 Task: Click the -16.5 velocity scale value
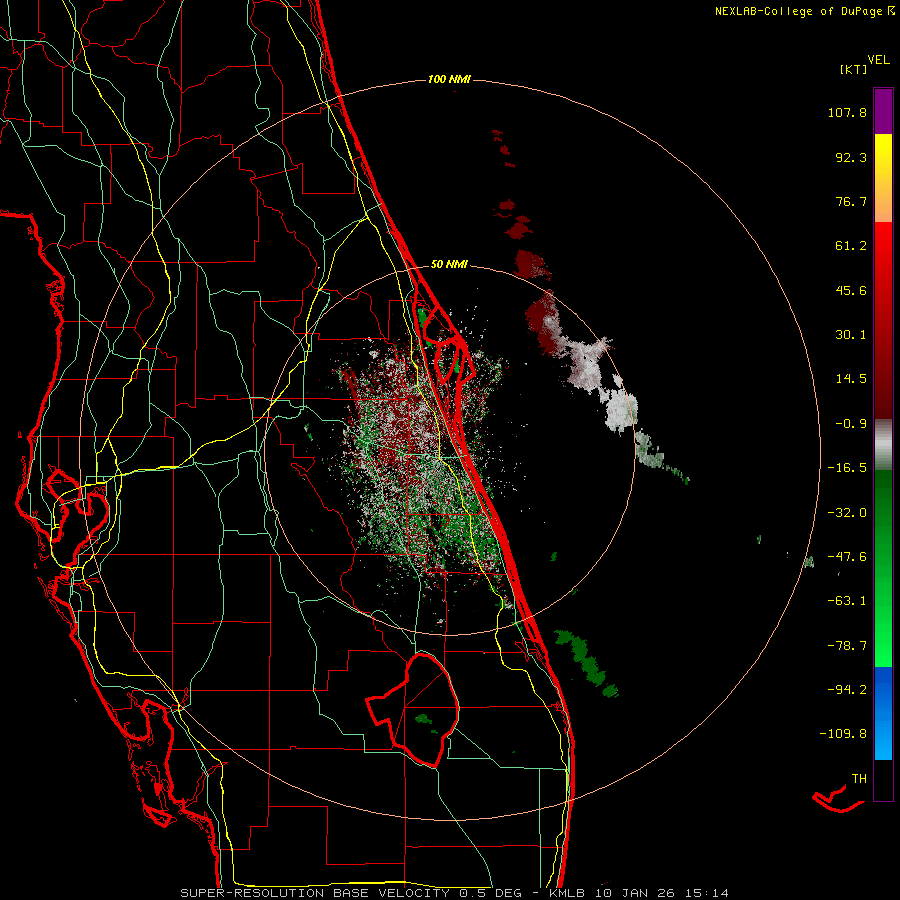coord(847,468)
